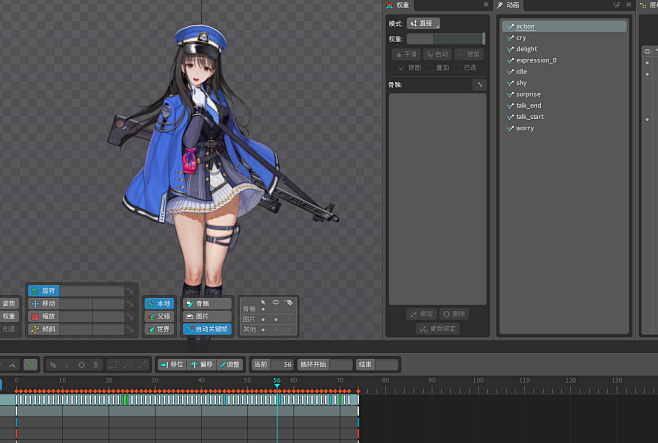658x443 pixels.
Task: Open the 模式 mode dropdown showing 直接
Action: 424,23
